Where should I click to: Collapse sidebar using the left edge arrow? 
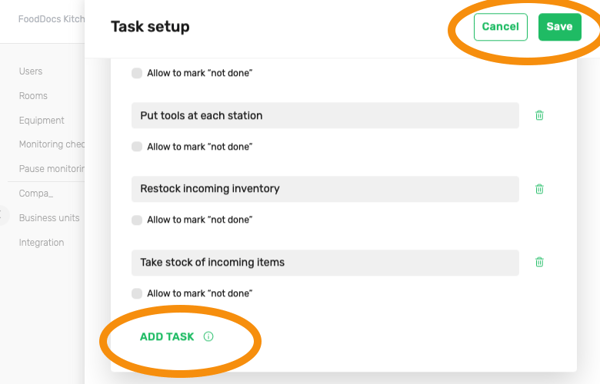[2, 215]
